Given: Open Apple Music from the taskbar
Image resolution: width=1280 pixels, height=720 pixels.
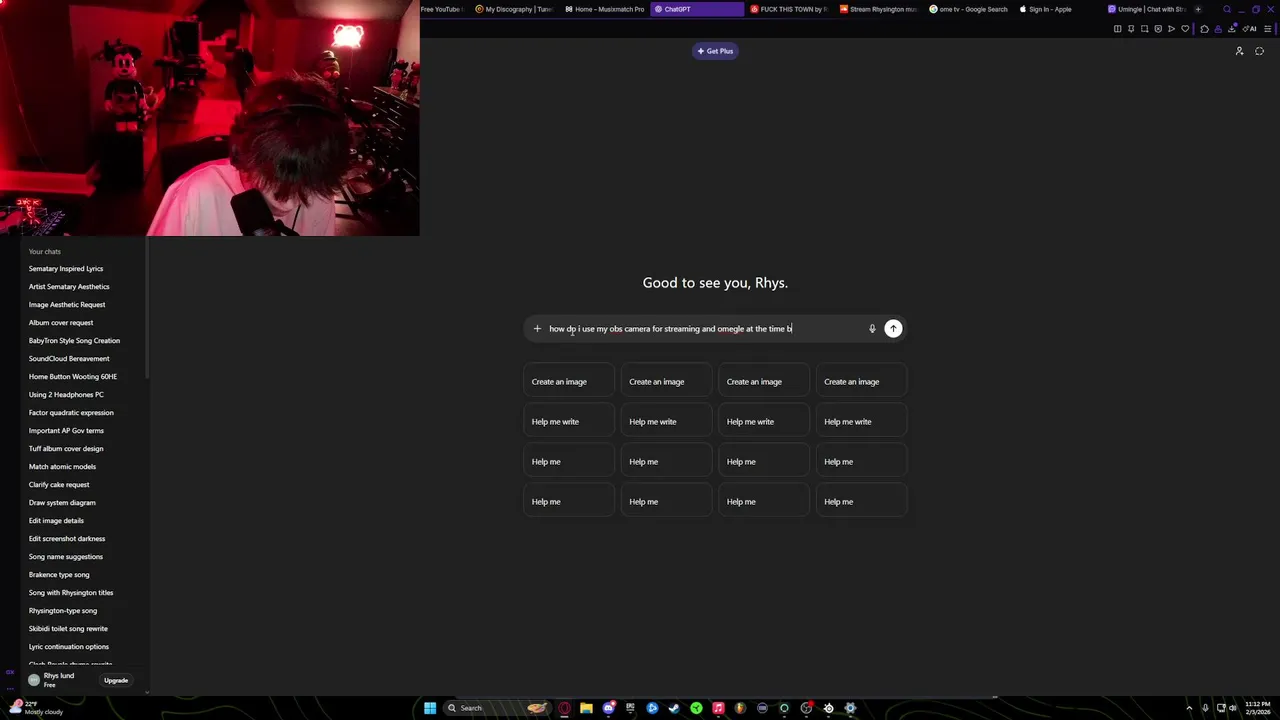Looking at the screenshot, I should click(718, 708).
